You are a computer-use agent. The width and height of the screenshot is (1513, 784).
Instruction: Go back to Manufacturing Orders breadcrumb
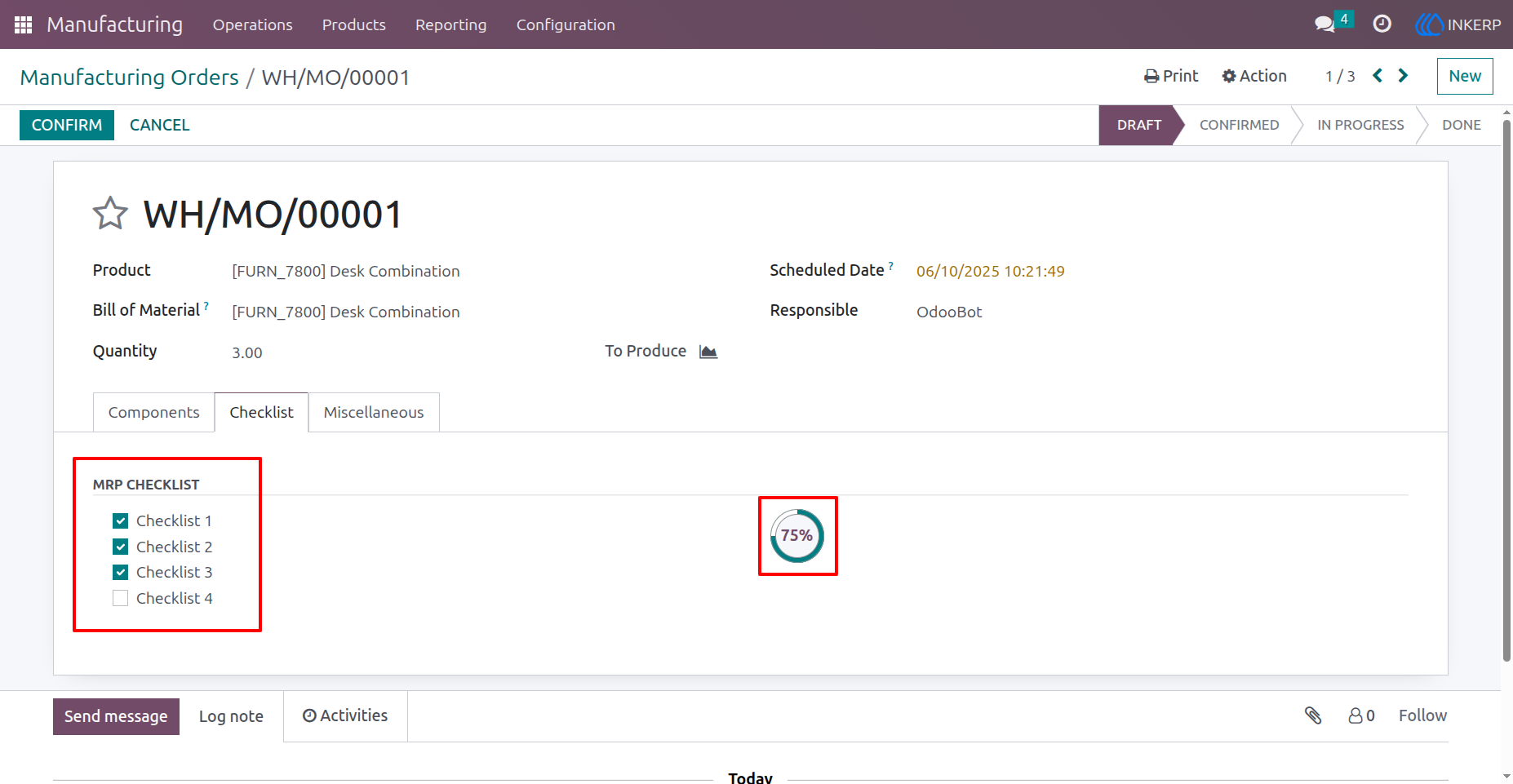(x=130, y=77)
